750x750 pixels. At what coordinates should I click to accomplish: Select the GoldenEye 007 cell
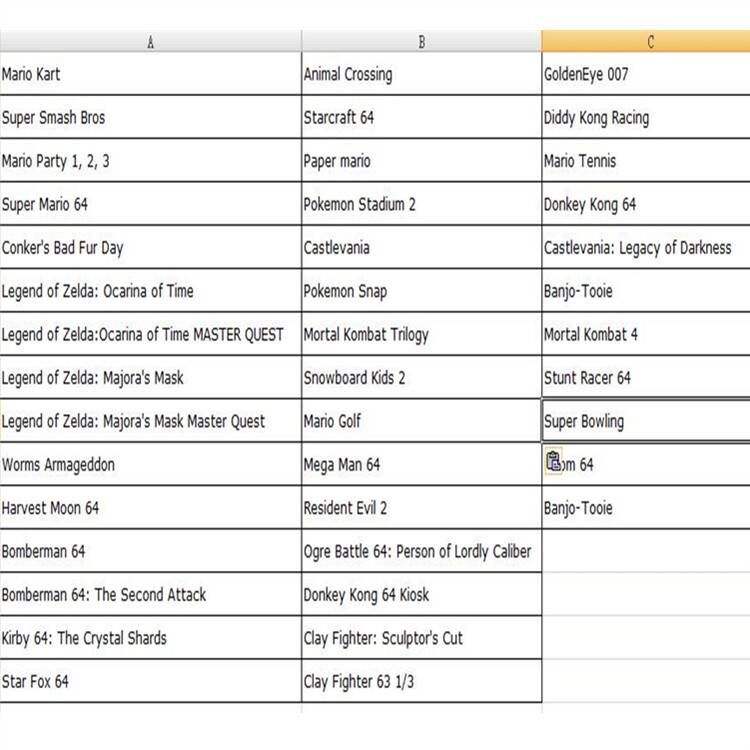pos(646,74)
